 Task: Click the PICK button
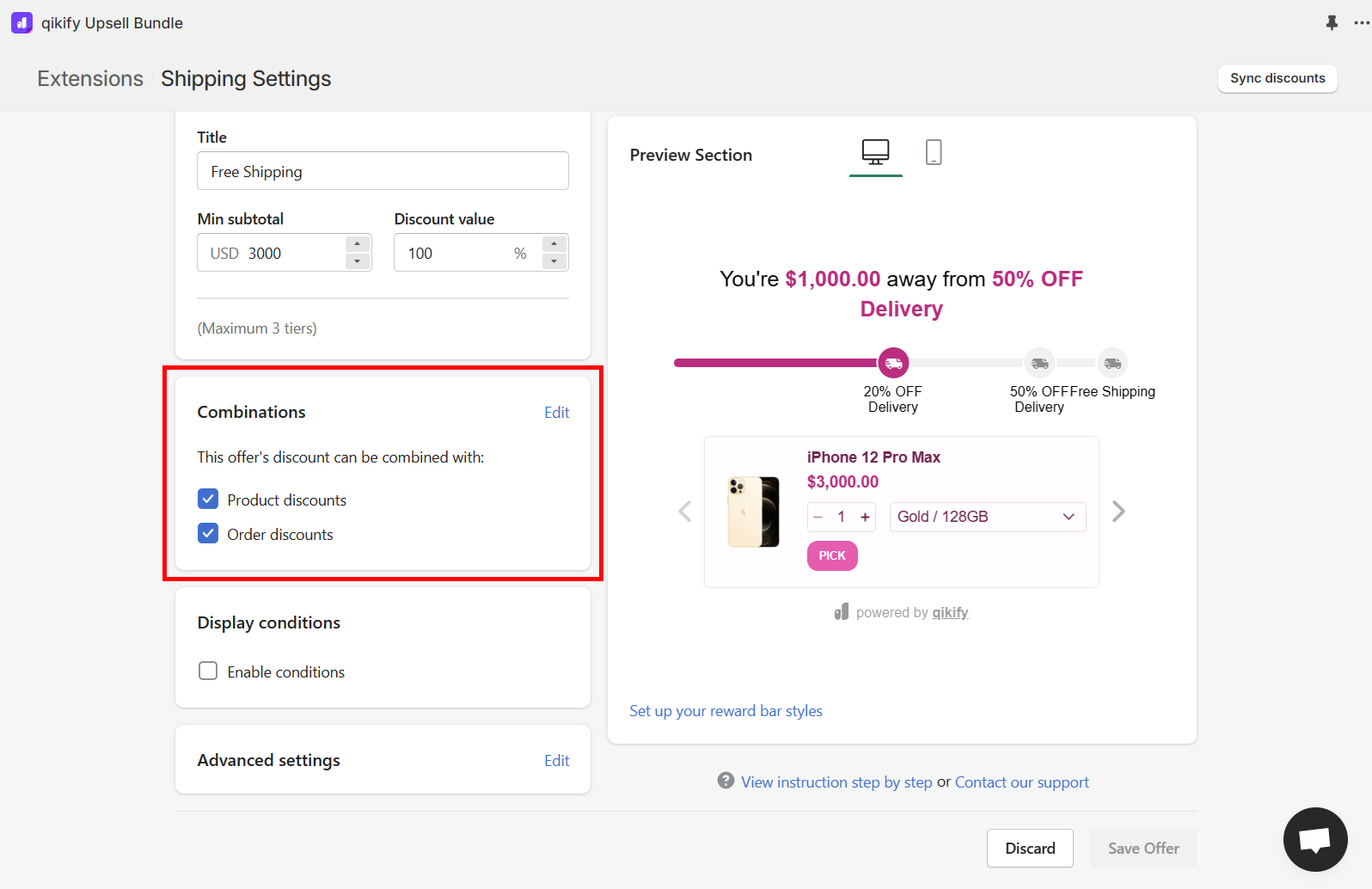coord(832,555)
